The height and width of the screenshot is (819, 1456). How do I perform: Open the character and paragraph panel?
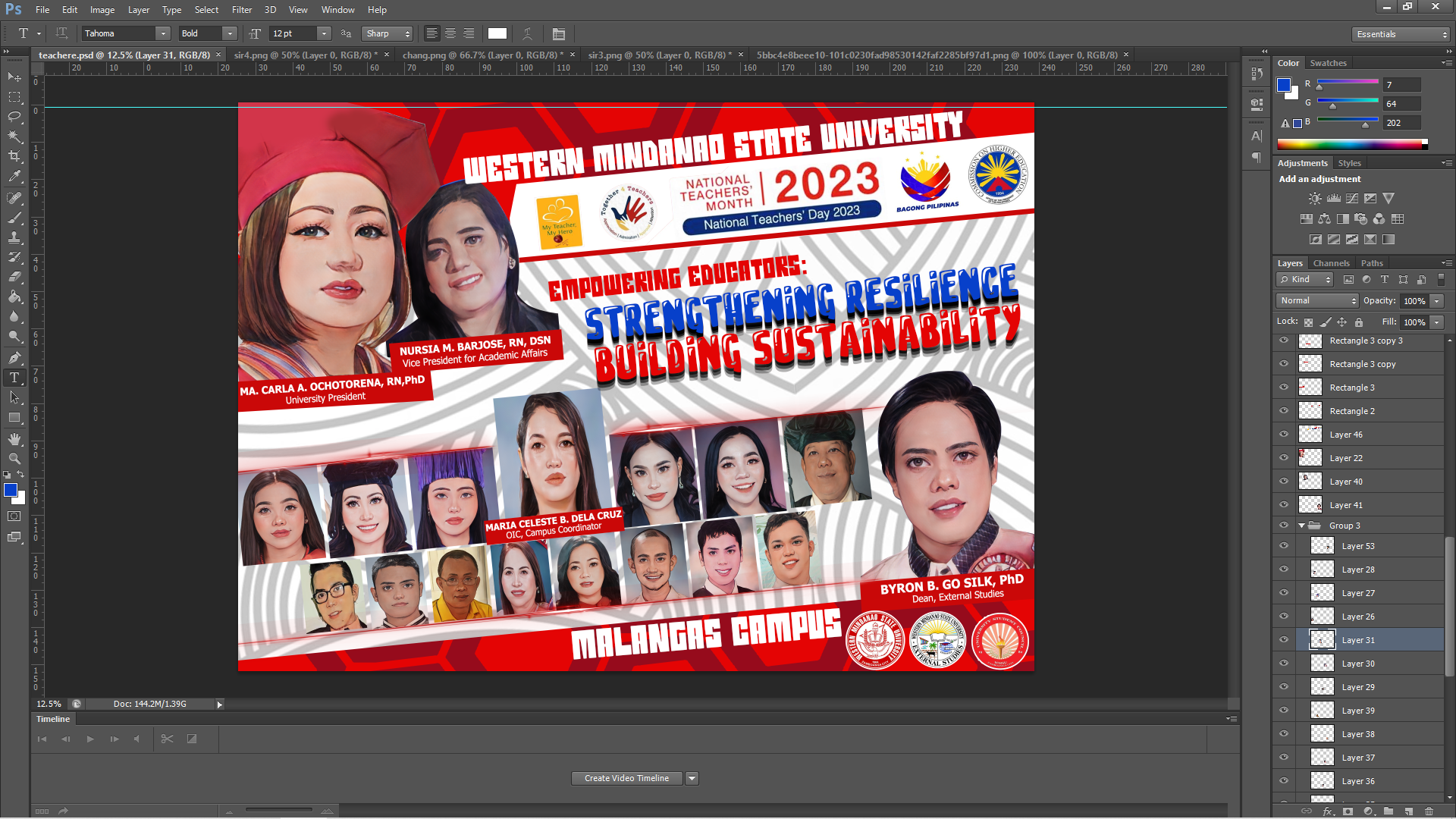(559, 34)
